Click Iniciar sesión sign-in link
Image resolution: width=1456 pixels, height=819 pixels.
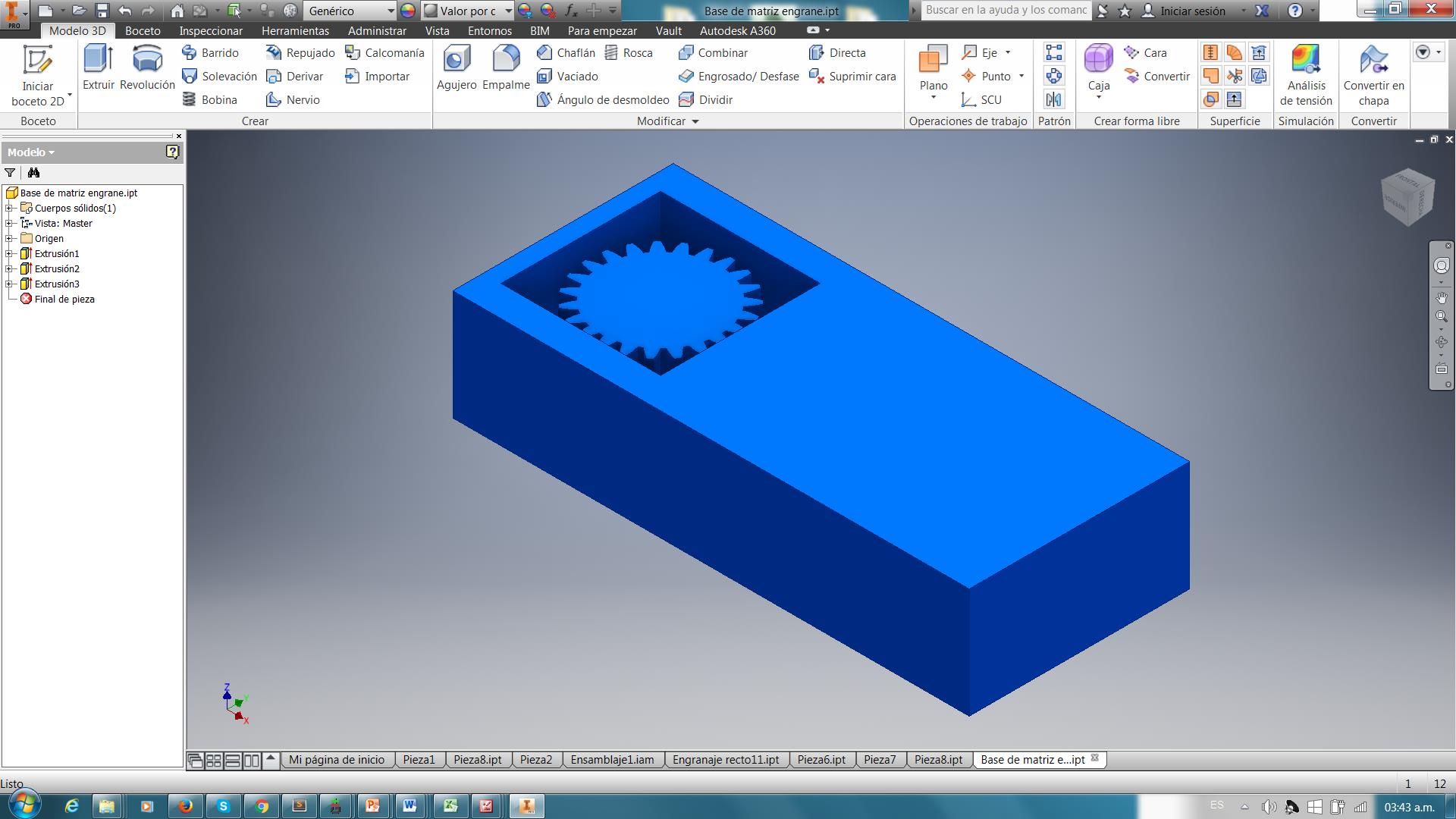1192,11
